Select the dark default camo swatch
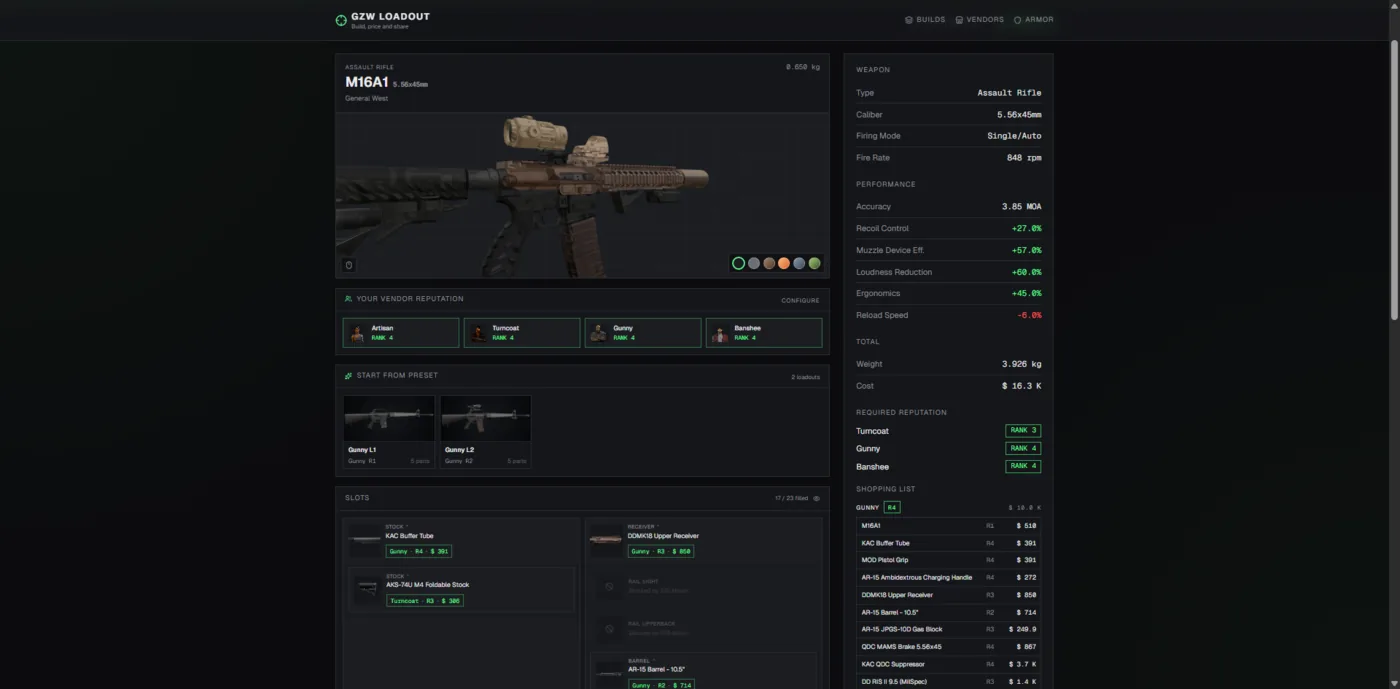 pyautogui.click(x=738, y=264)
